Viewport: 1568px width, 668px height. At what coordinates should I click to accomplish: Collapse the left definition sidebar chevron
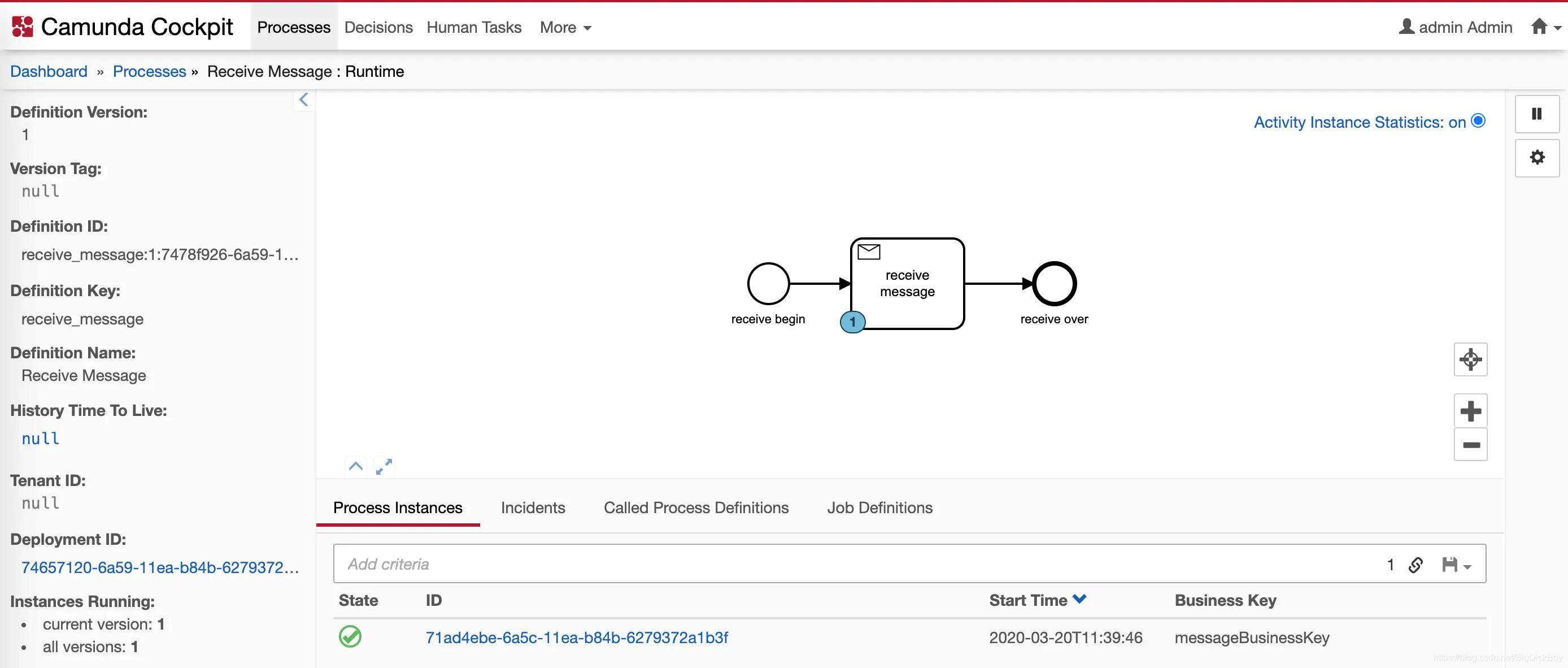(304, 100)
